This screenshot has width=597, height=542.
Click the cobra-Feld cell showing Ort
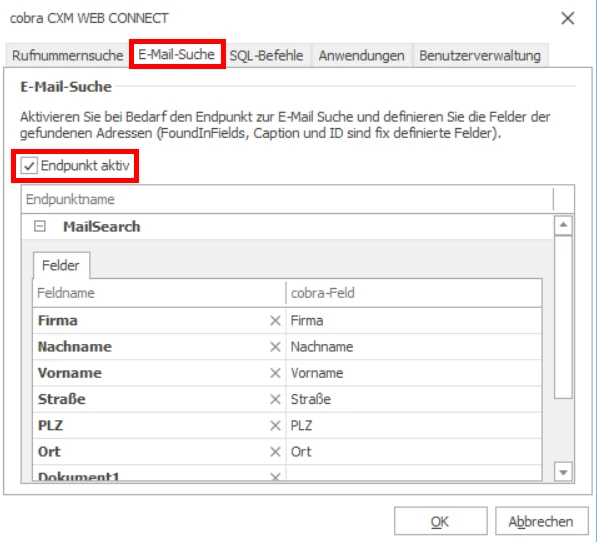[x=414, y=452]
